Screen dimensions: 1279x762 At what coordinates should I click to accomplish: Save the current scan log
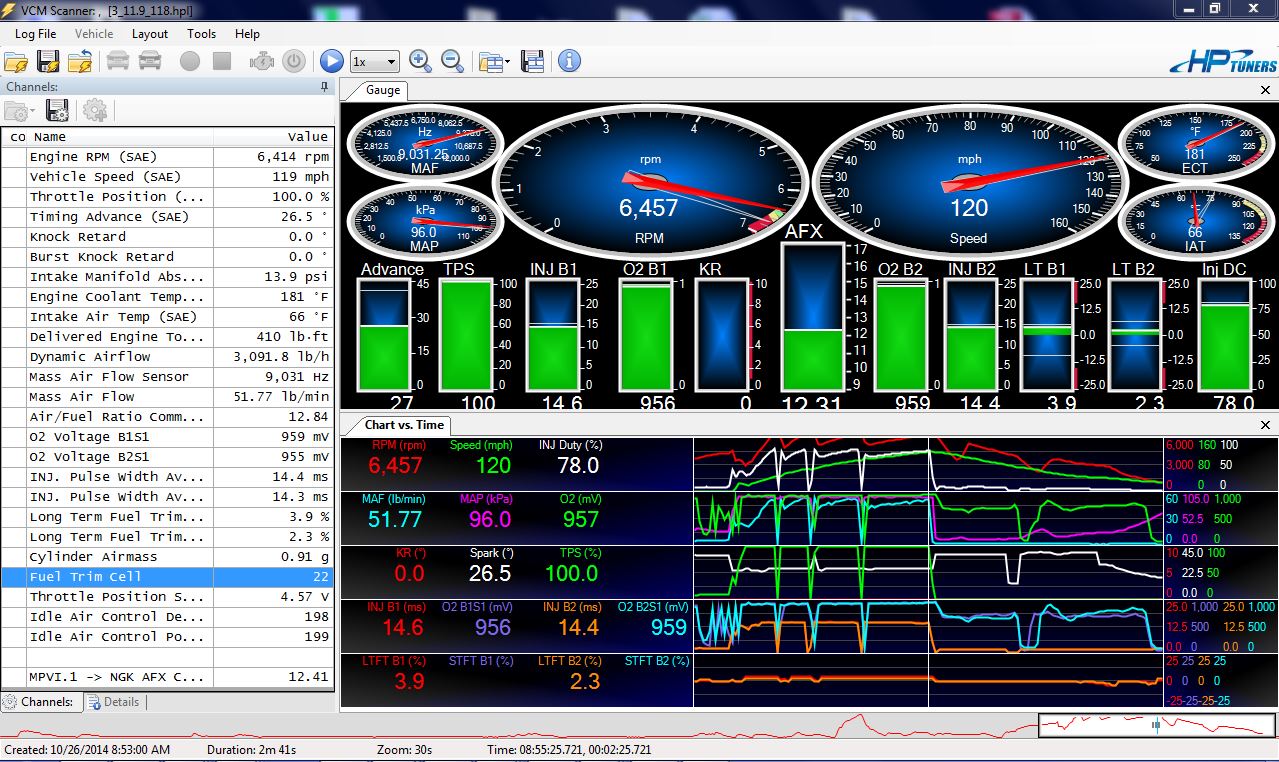[x=46, y=61]
